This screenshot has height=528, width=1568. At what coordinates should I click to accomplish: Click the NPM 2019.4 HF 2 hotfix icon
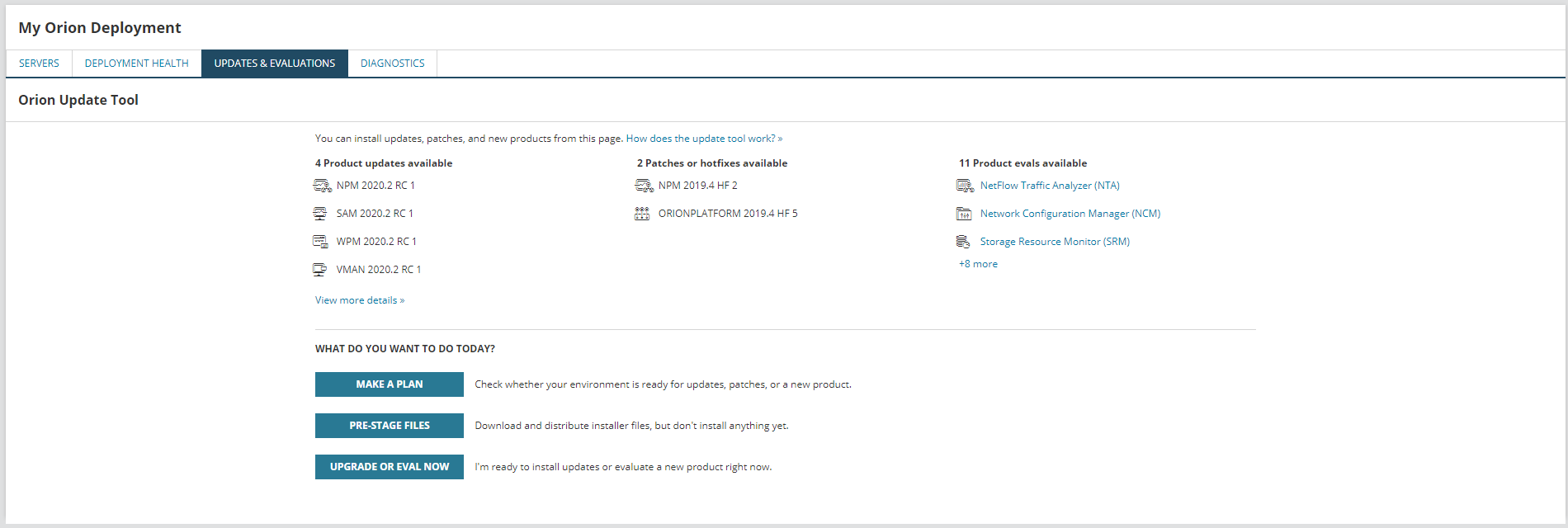pos(644,186)
